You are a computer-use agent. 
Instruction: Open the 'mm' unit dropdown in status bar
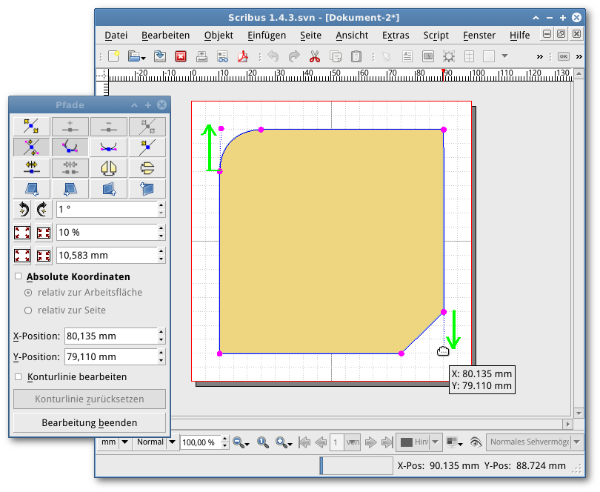(113, 441)
